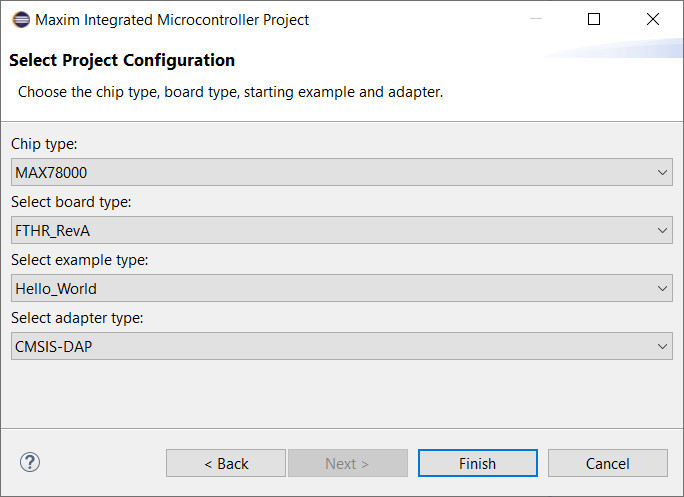Click the arrow on the FTHR_RevA combo box
Viewport: 684px width, 497px height.
[x=663, y=230]
